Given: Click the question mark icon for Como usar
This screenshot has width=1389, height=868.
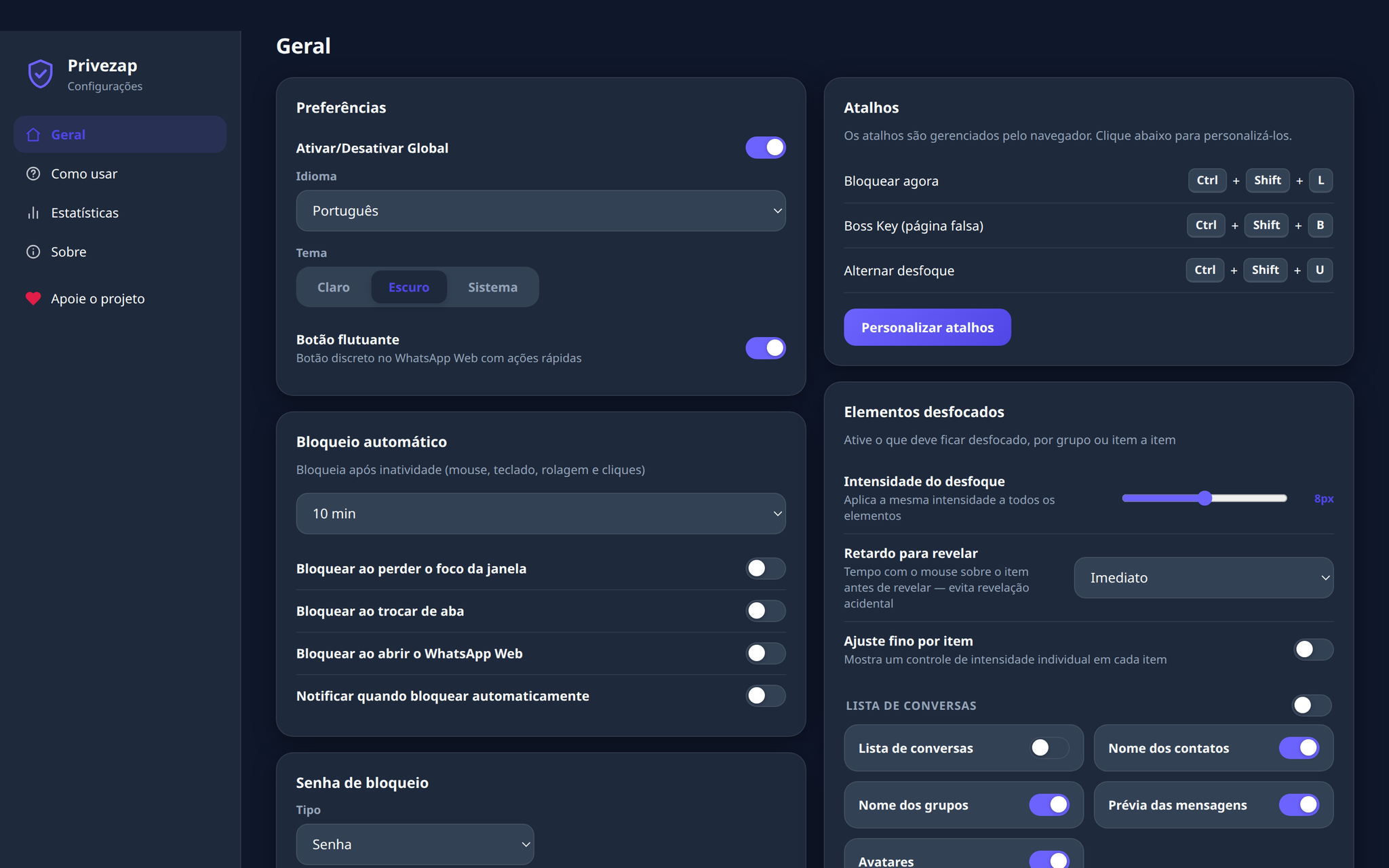Looking at the screenshot, I should click(x=33, y=174).
